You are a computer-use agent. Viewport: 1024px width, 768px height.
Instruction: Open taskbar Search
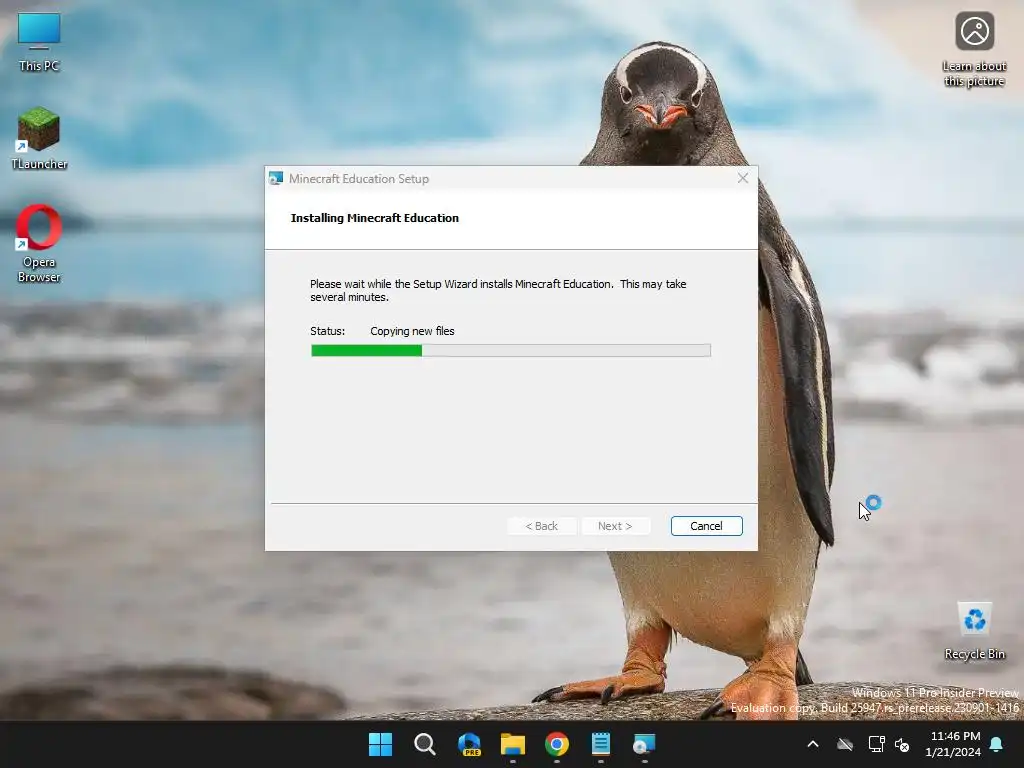tap(424, 744)
